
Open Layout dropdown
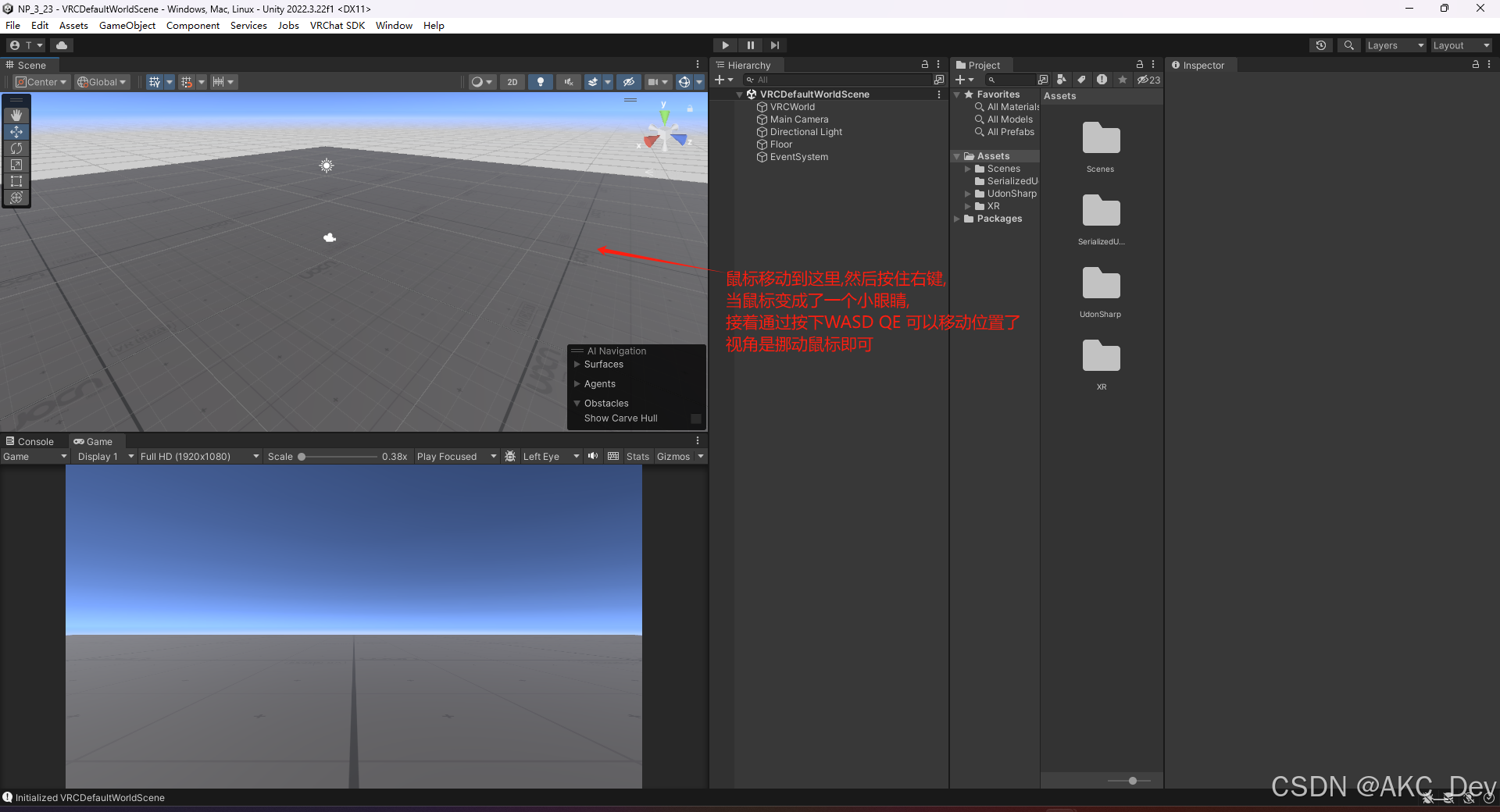pos(1461,45)
